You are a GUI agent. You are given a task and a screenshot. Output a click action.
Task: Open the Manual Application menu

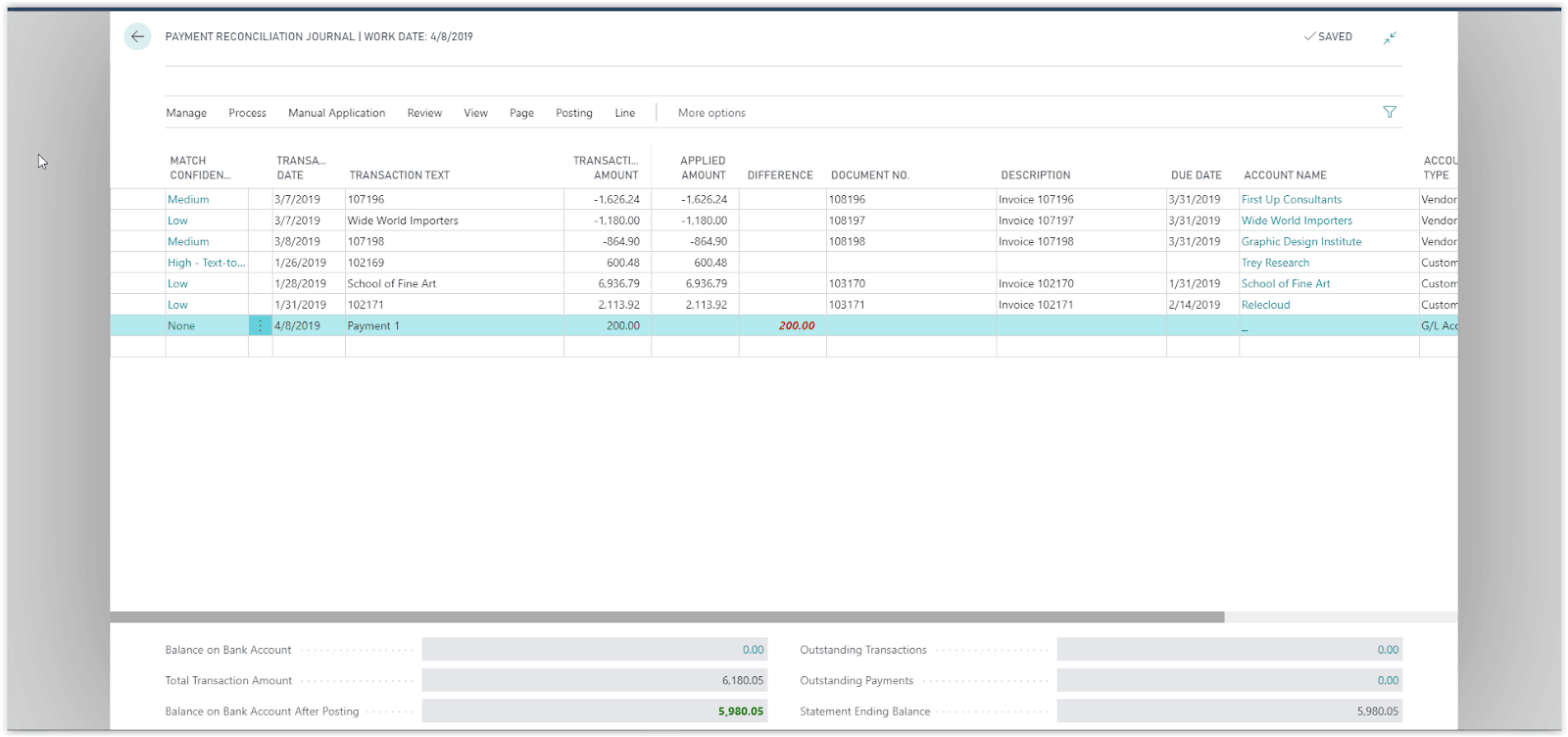point(336,113)
